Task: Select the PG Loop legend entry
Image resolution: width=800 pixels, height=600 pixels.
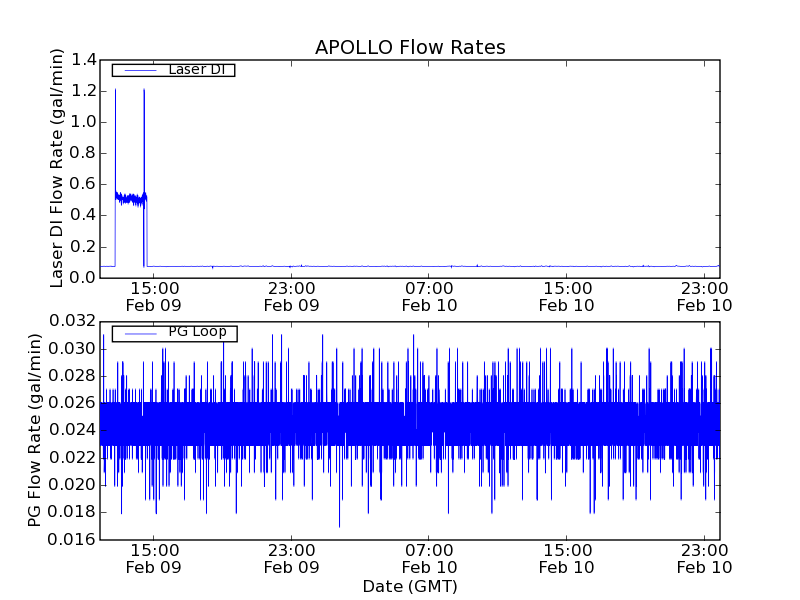Action: pos(174,333)
